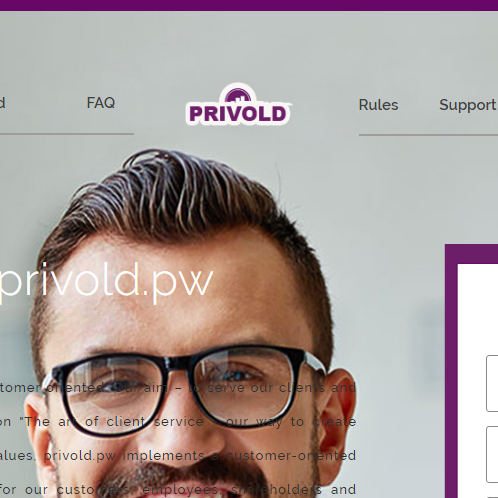Viewport: 498px width, 498px height.
Task: Click the man's glasses in the hero photo
Action: [x=183, y=388]
